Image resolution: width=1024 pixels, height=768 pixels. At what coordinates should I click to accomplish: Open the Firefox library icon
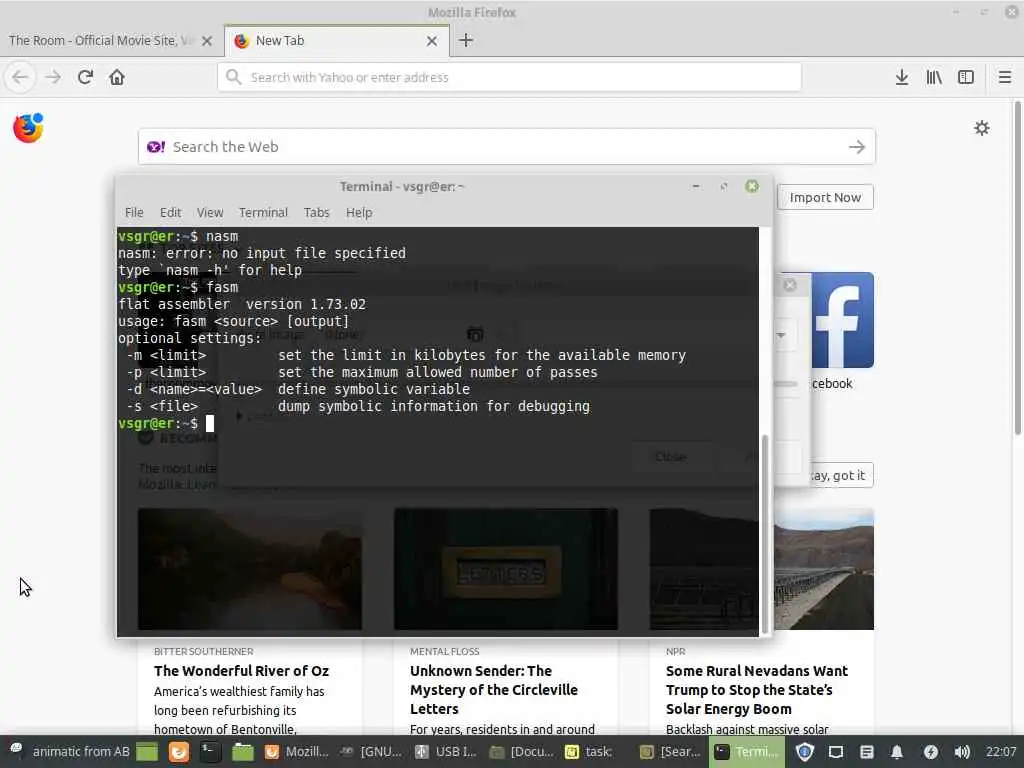pyautogui.click(x=934, y=77)
